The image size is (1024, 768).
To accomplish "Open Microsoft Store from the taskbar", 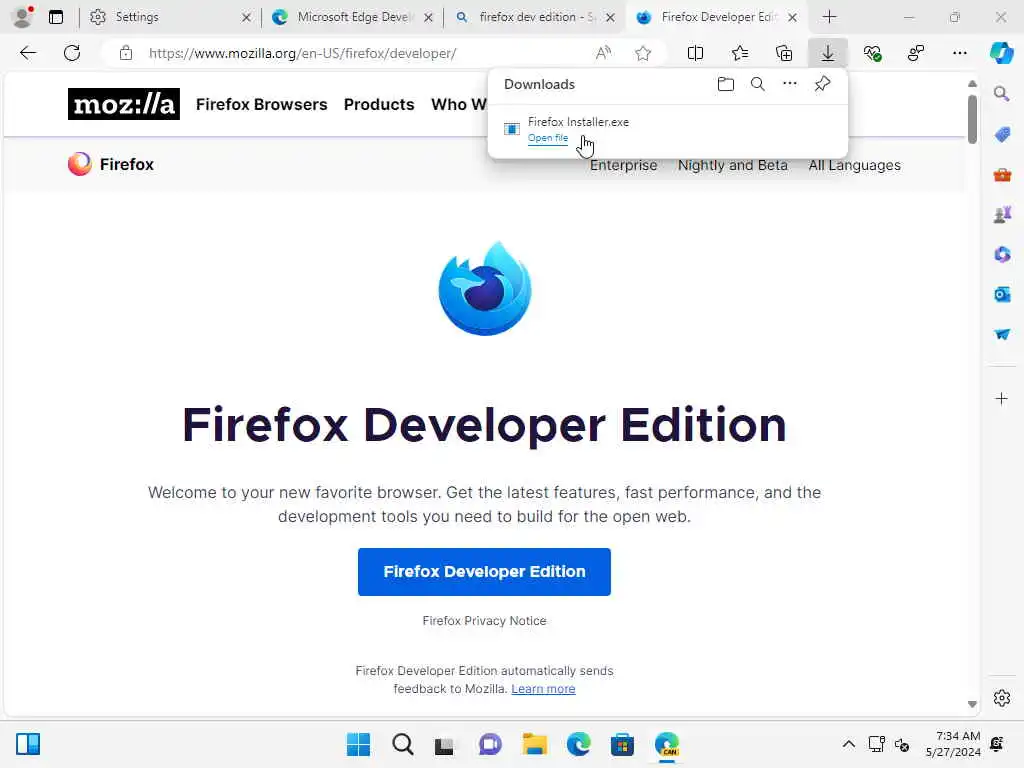I will (x=622, y=744).
